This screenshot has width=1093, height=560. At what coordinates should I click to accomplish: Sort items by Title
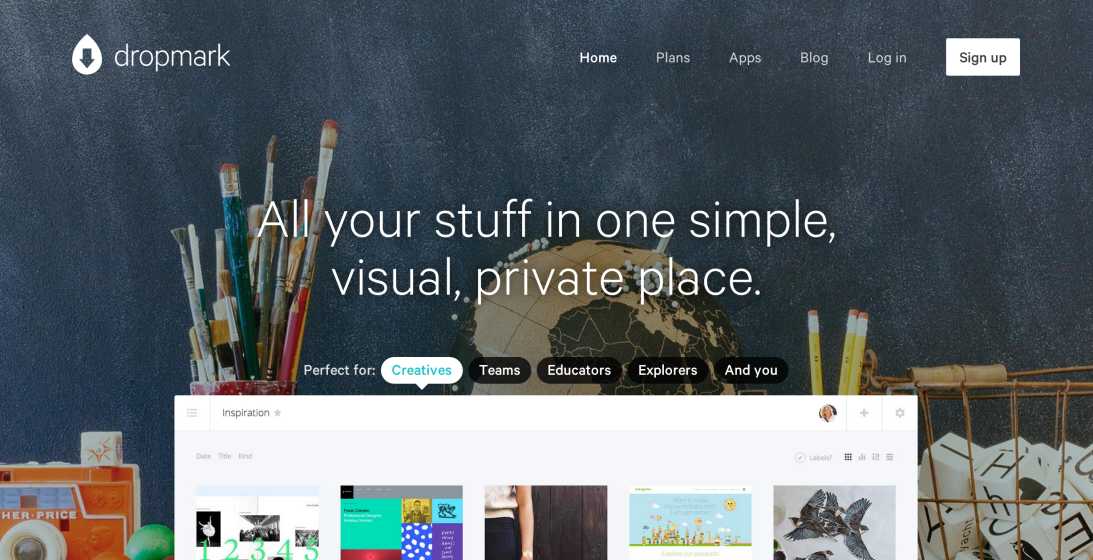[x=224, y=456]
